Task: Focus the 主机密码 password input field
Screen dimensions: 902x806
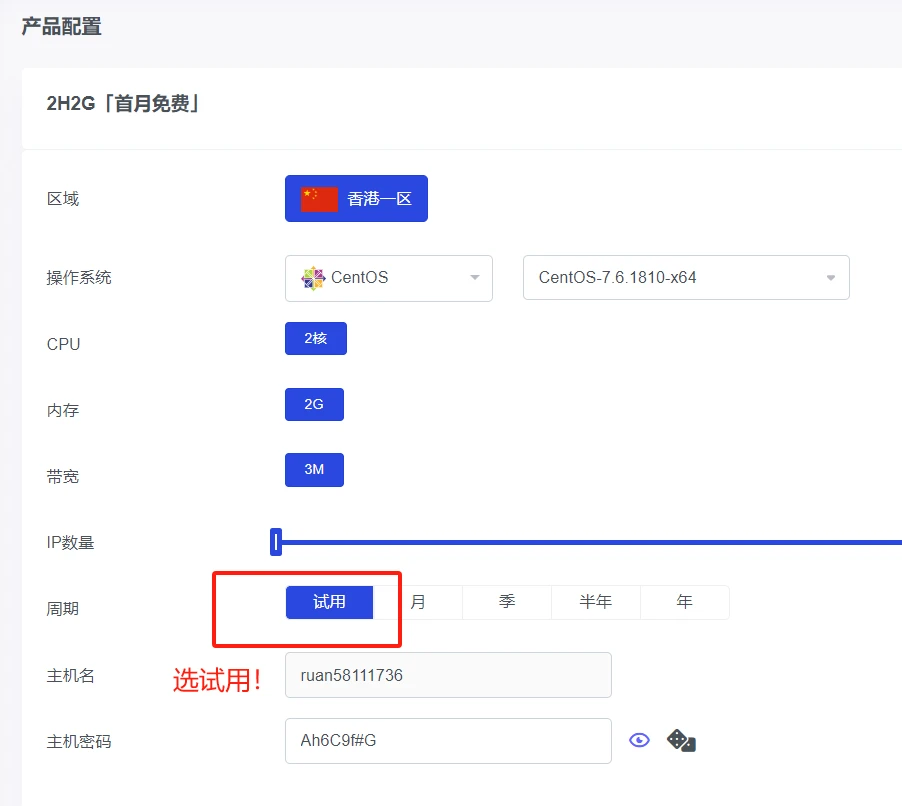Action: (448, 741)
